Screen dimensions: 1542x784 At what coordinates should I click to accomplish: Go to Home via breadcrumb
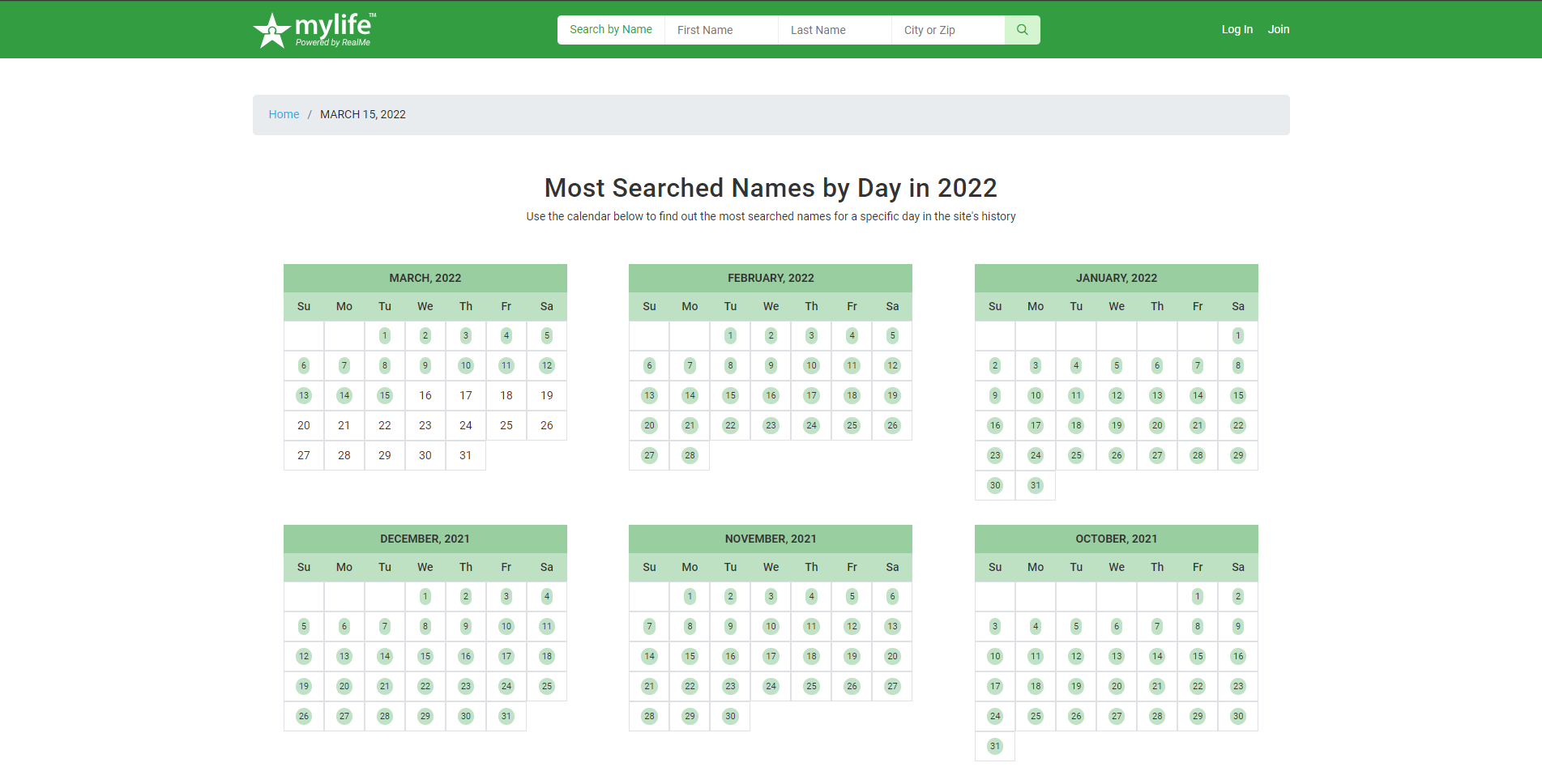coord(284,114)
